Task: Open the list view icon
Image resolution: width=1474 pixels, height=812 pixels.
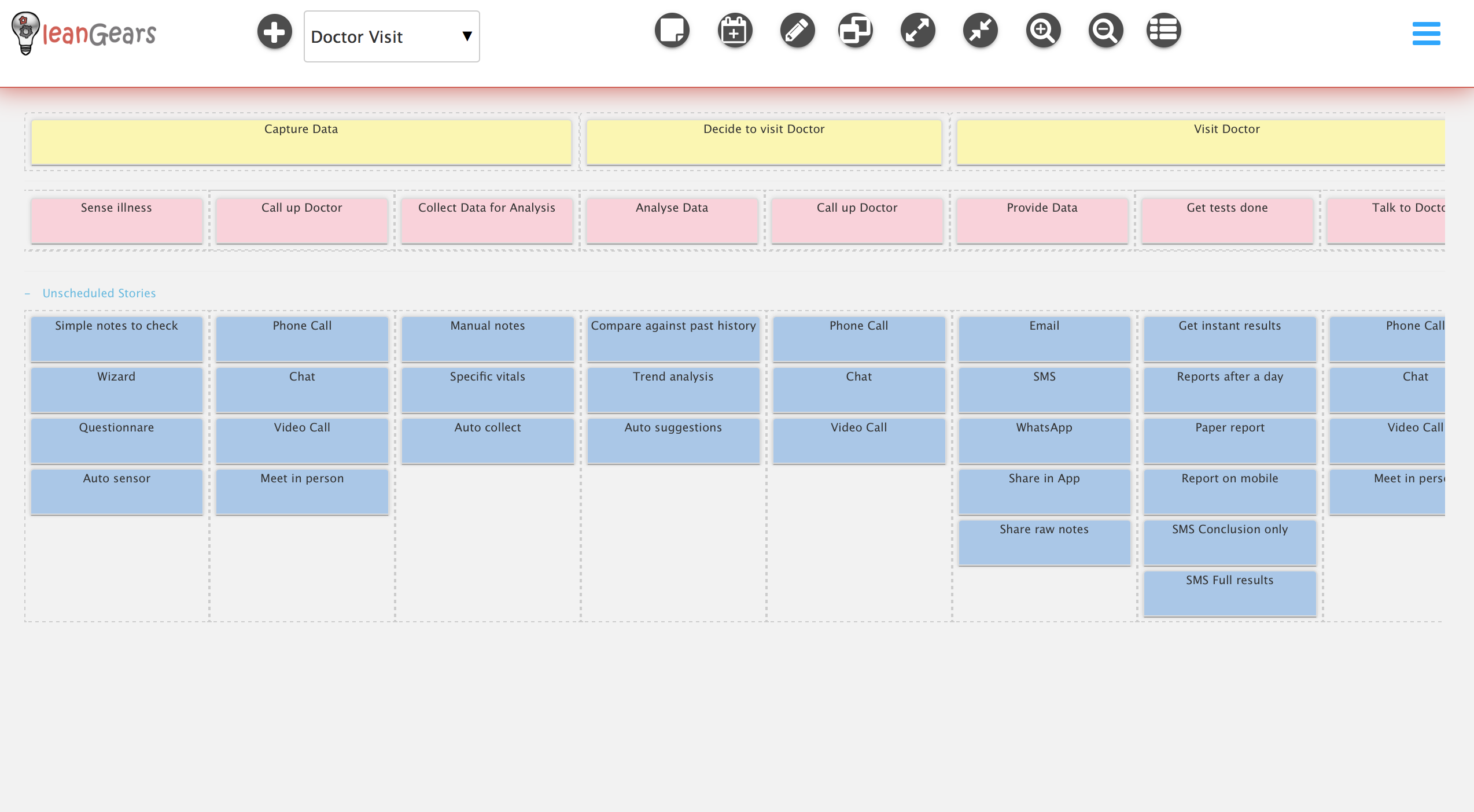Action: tap(1163, 30)
